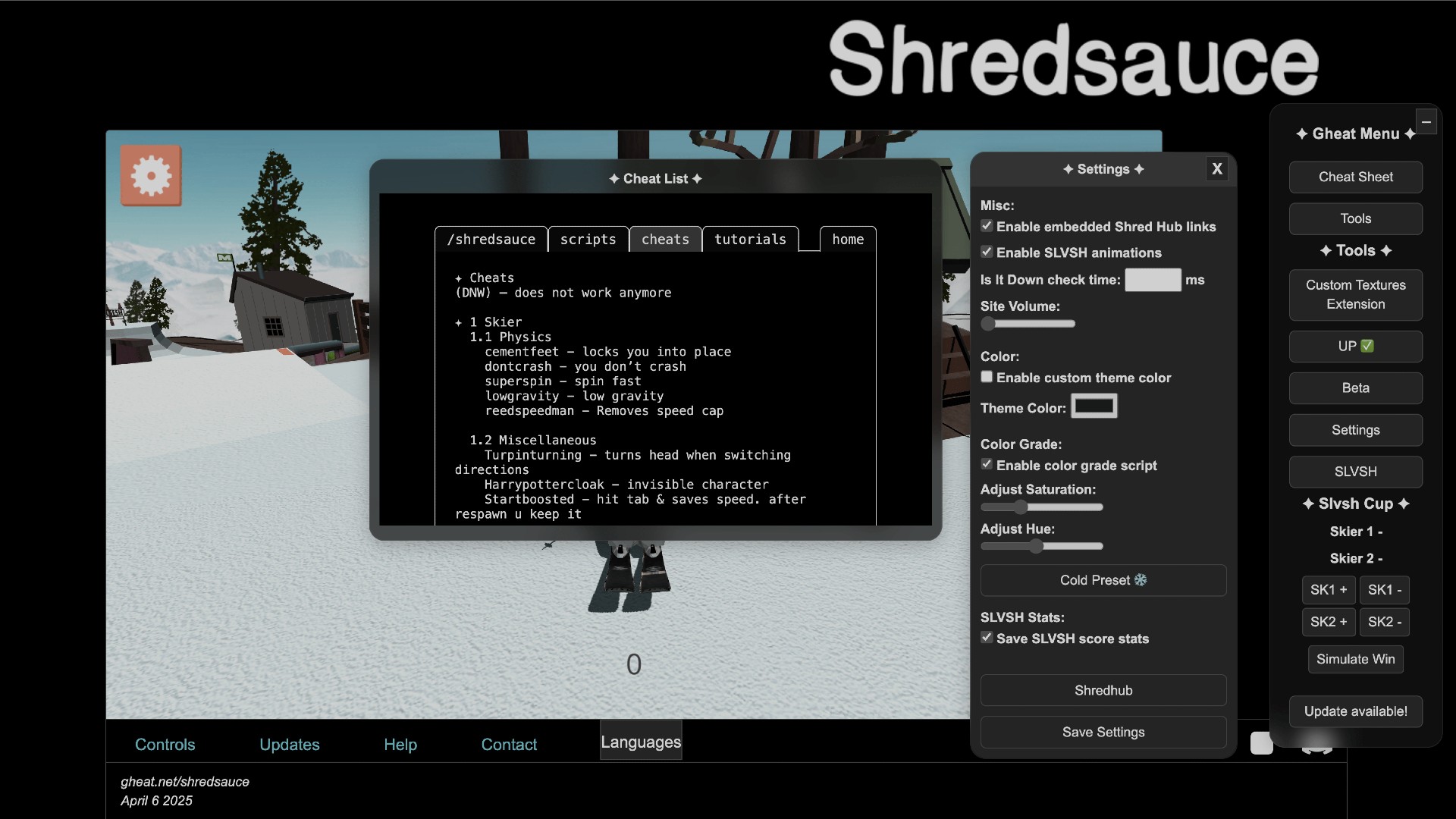Click the cementfeet cheat line
This screenshot has height=819, width=1456.
pyautogui.click(x=607, y=352)
